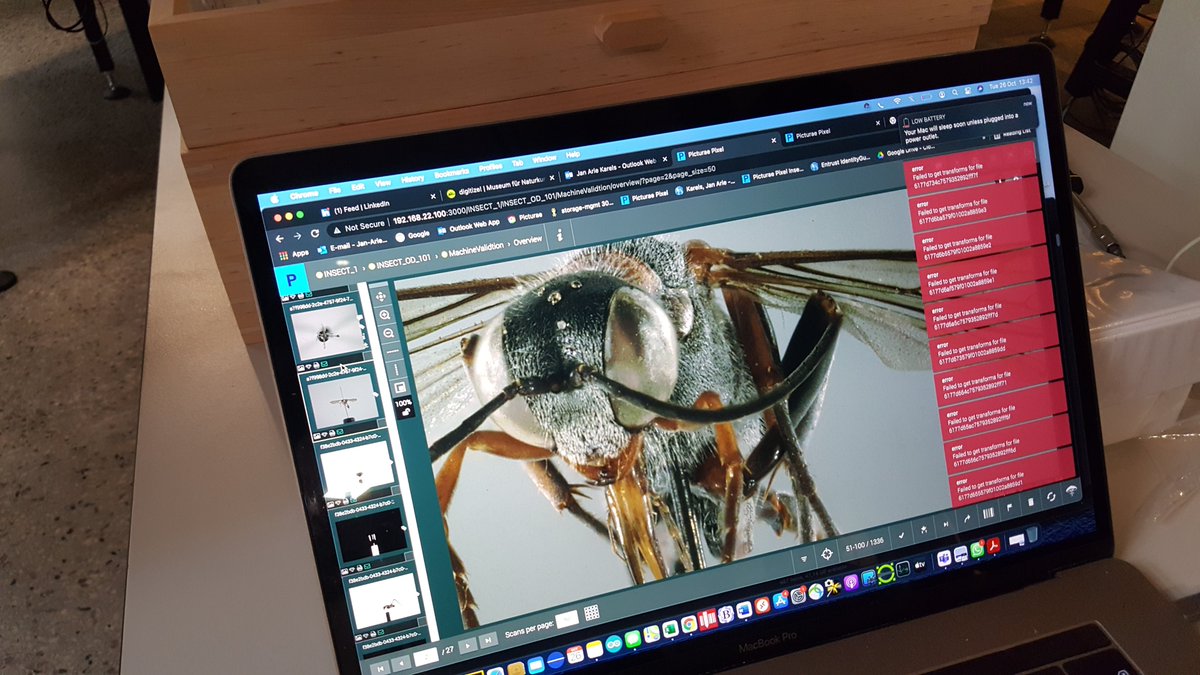
Task: Open the Bookmarks menu
Action: [x=451, y=172]
